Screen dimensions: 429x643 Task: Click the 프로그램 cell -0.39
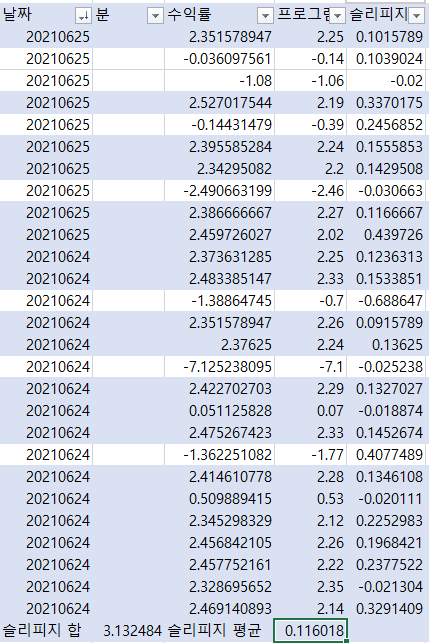(310, 125)
